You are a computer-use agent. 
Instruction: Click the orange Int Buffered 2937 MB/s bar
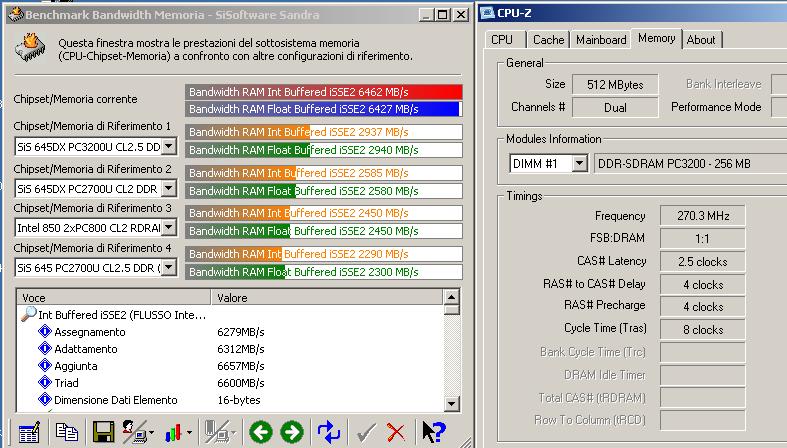click(x=324, y=132)
